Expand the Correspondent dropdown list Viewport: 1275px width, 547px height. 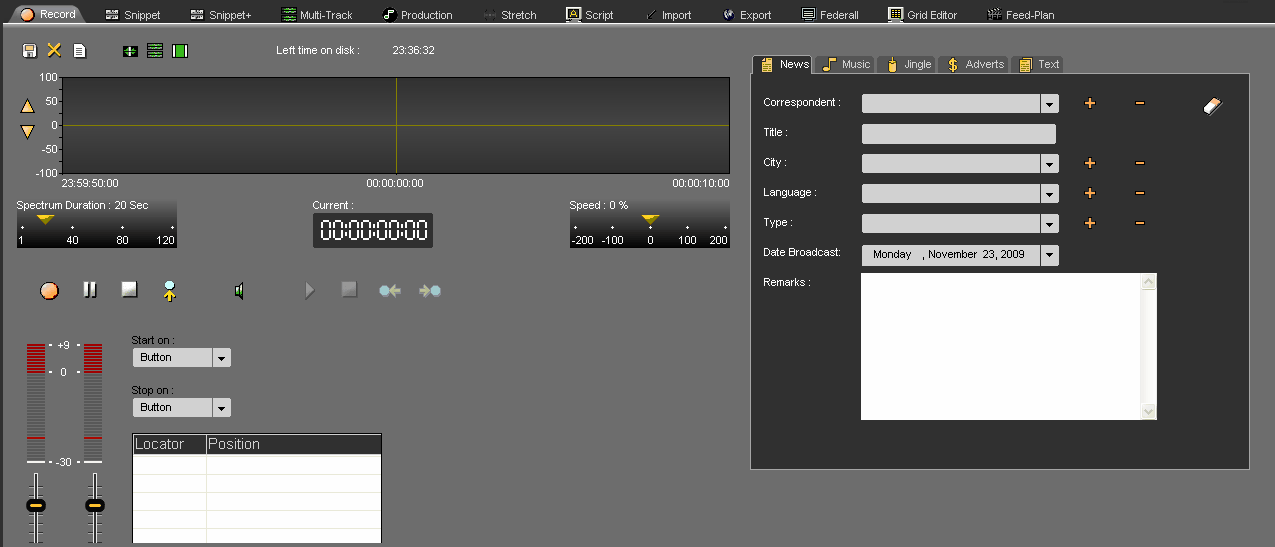(x=1049, y=104)
